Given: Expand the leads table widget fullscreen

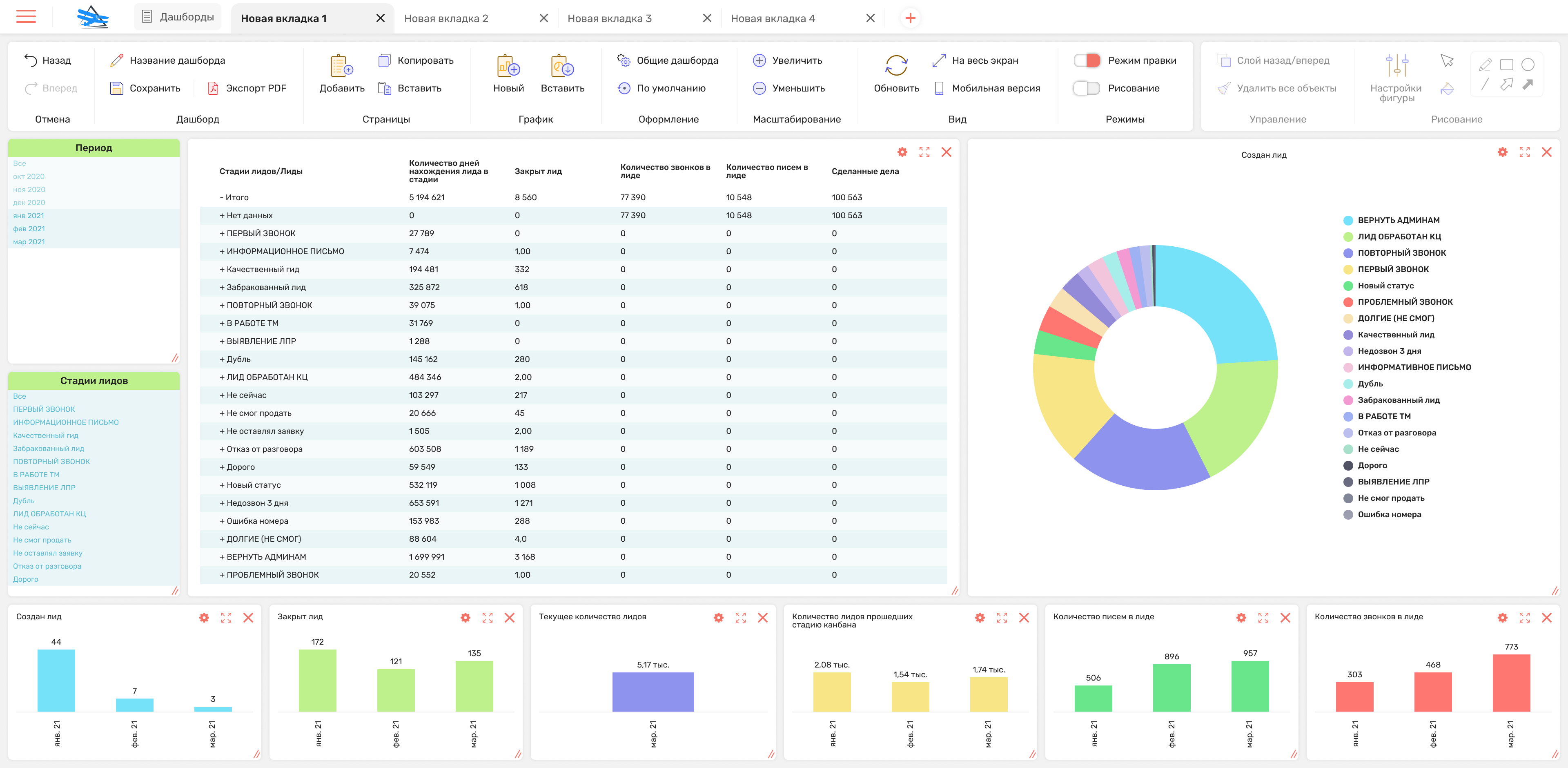Looking at the screenshot, I should click(x=924, y=152).
